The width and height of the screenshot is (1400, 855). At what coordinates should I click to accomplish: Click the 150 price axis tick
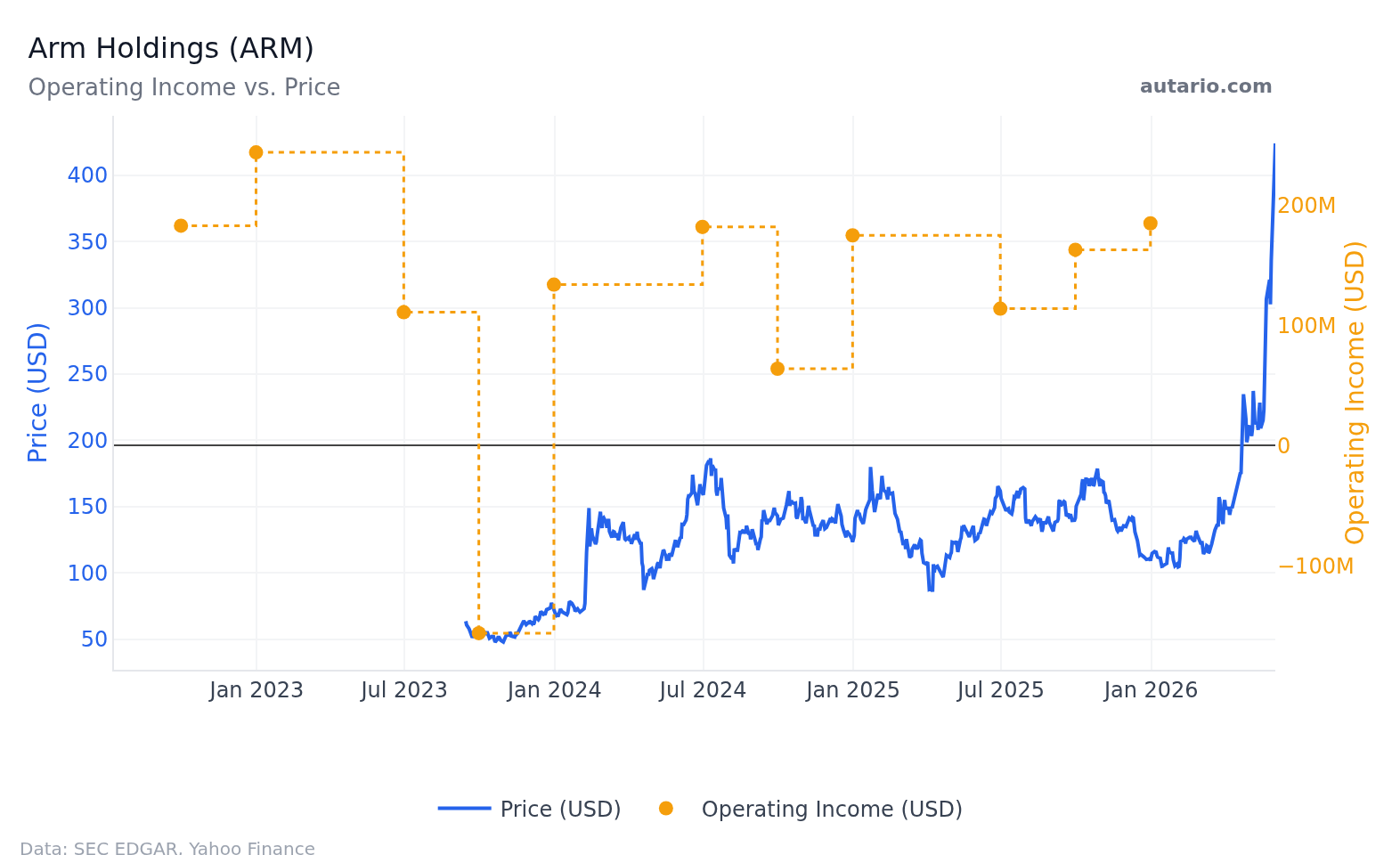click(x=87, y=507)
